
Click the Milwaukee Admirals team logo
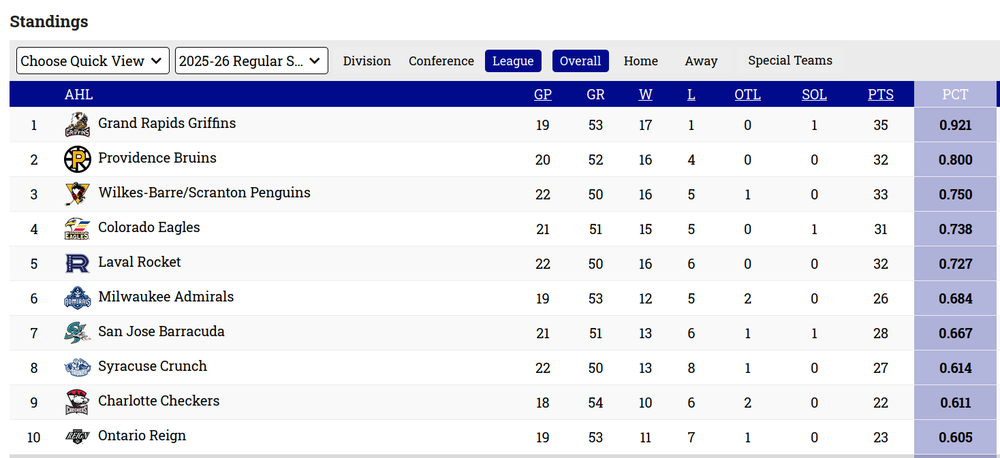coord(77,298)
